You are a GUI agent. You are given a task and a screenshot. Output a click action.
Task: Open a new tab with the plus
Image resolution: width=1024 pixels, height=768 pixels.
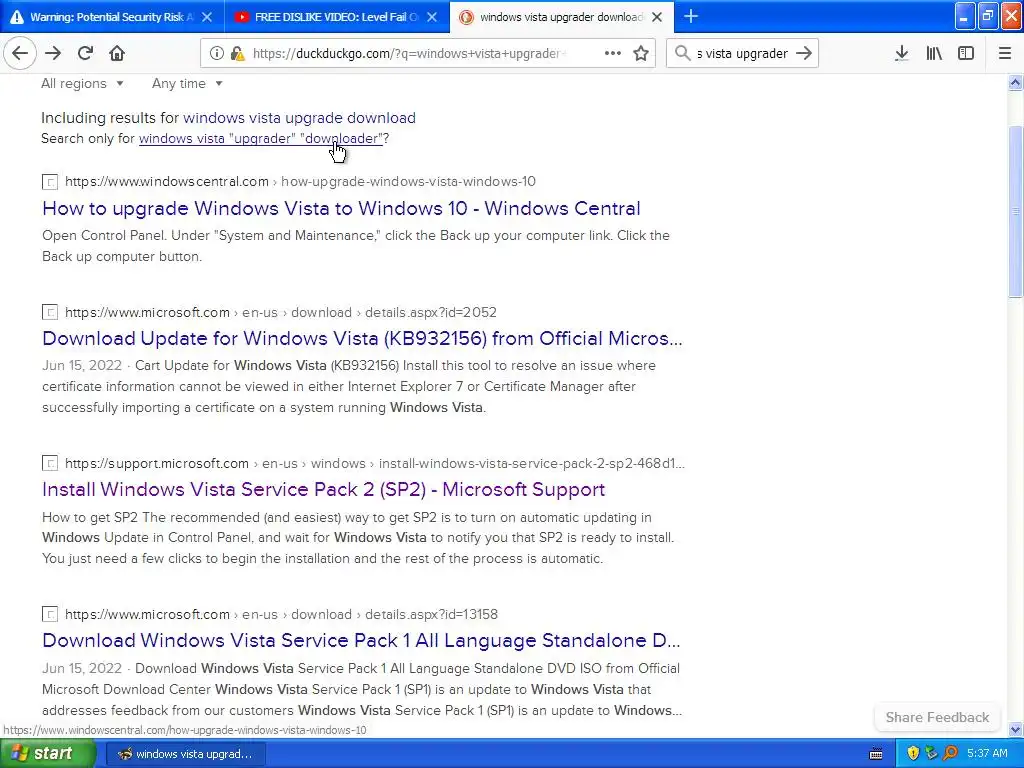(x=691, y=16)
